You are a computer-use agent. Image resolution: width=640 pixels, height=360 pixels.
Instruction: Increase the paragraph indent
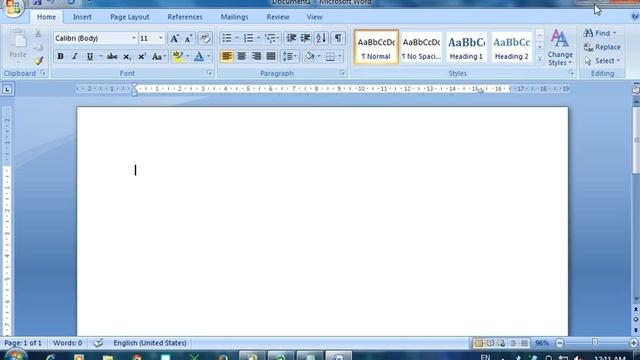click(x=305, y=38)
